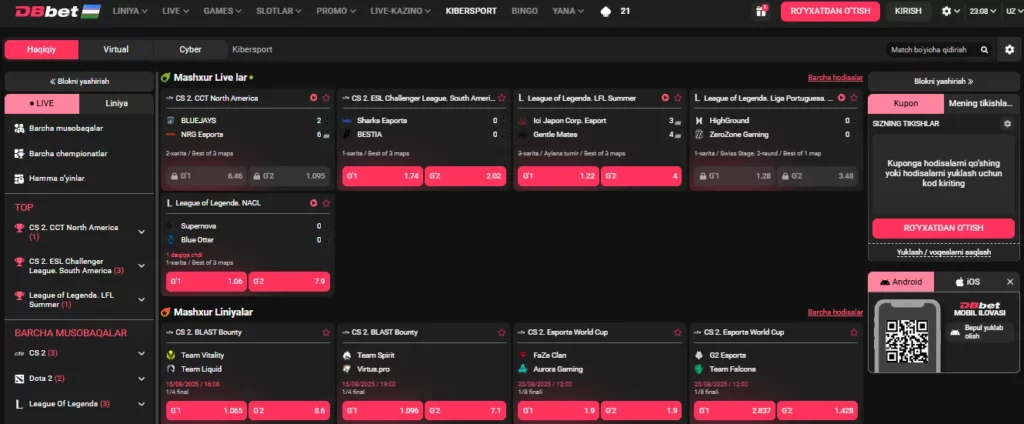This screenshot has height=424, width=1024.
Task: Expand Dota 2 (2) category
Action: tap(142, 379)
